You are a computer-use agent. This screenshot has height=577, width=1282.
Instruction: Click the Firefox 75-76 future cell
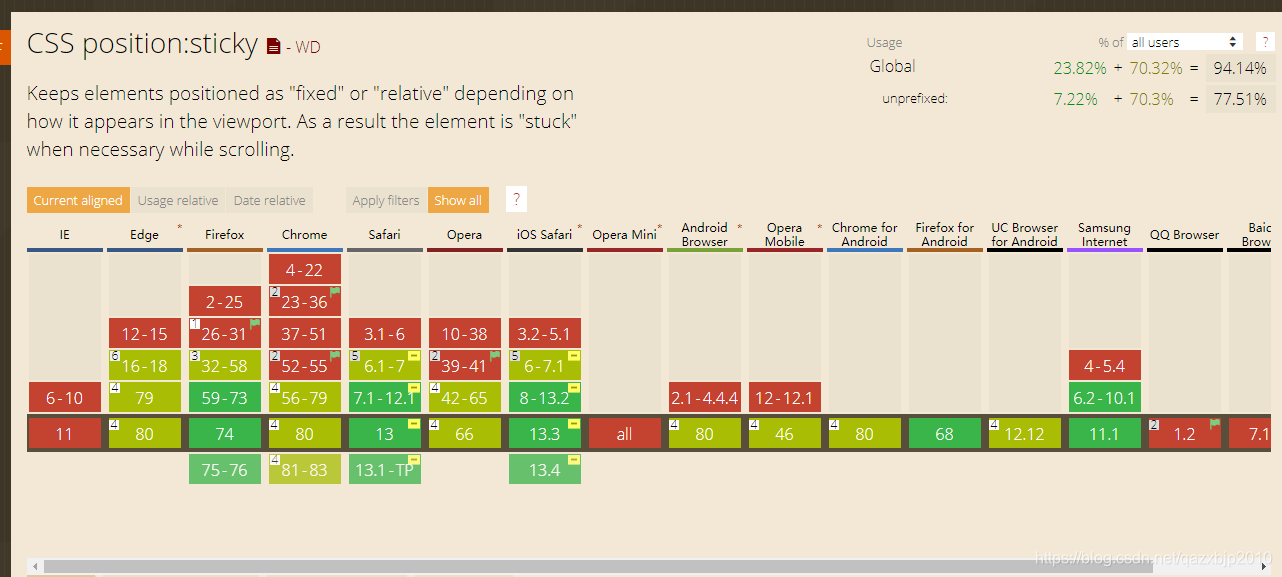tap(225, 469)
